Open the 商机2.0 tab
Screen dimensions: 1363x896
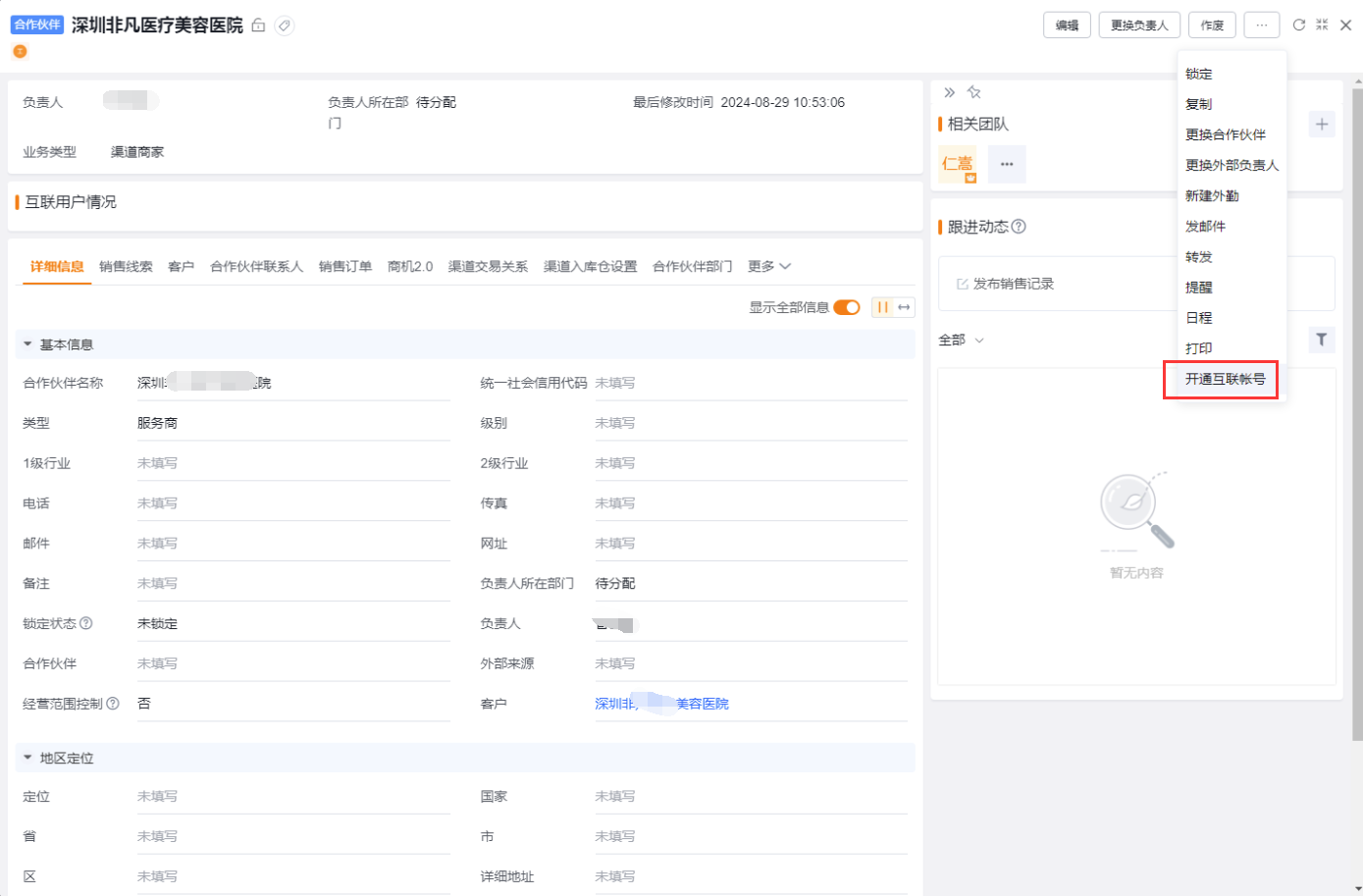(x=410, y=267)
